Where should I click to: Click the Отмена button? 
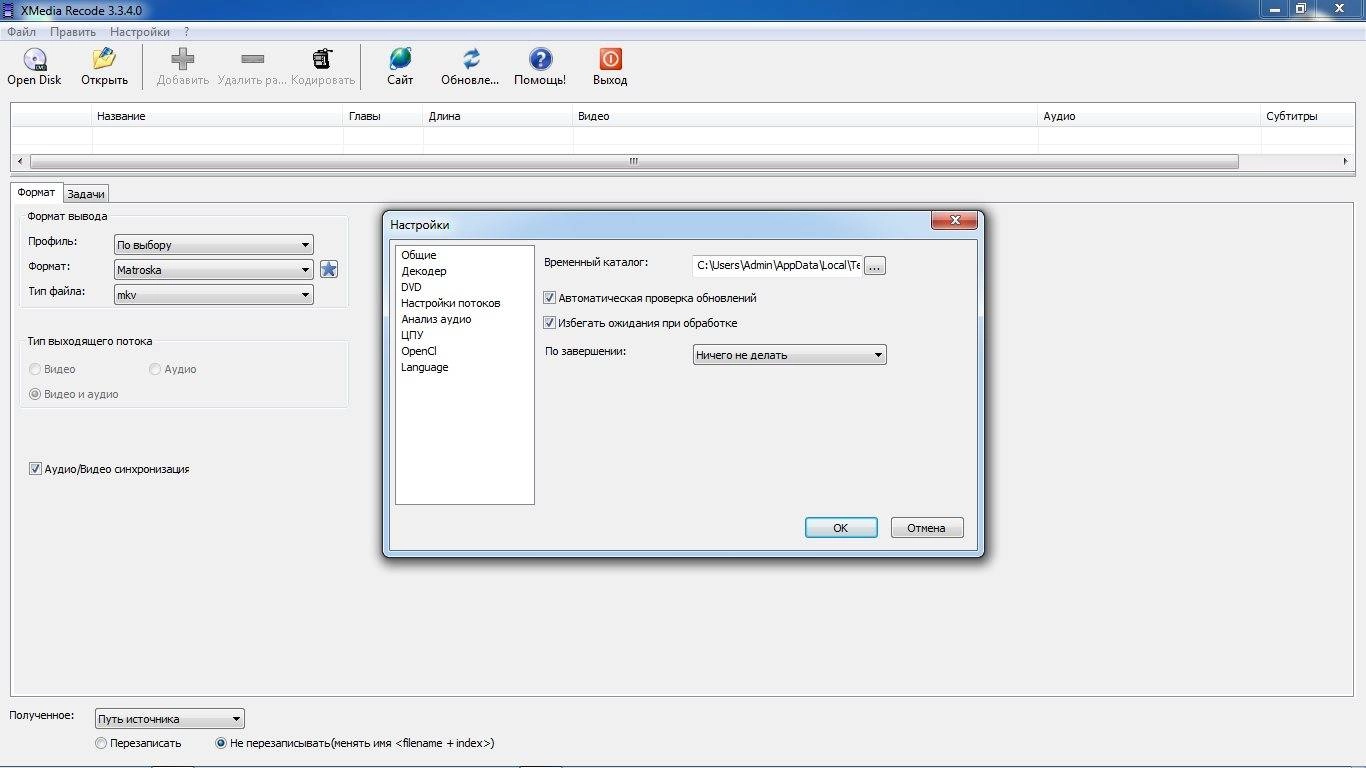click(x=927, y=528)
